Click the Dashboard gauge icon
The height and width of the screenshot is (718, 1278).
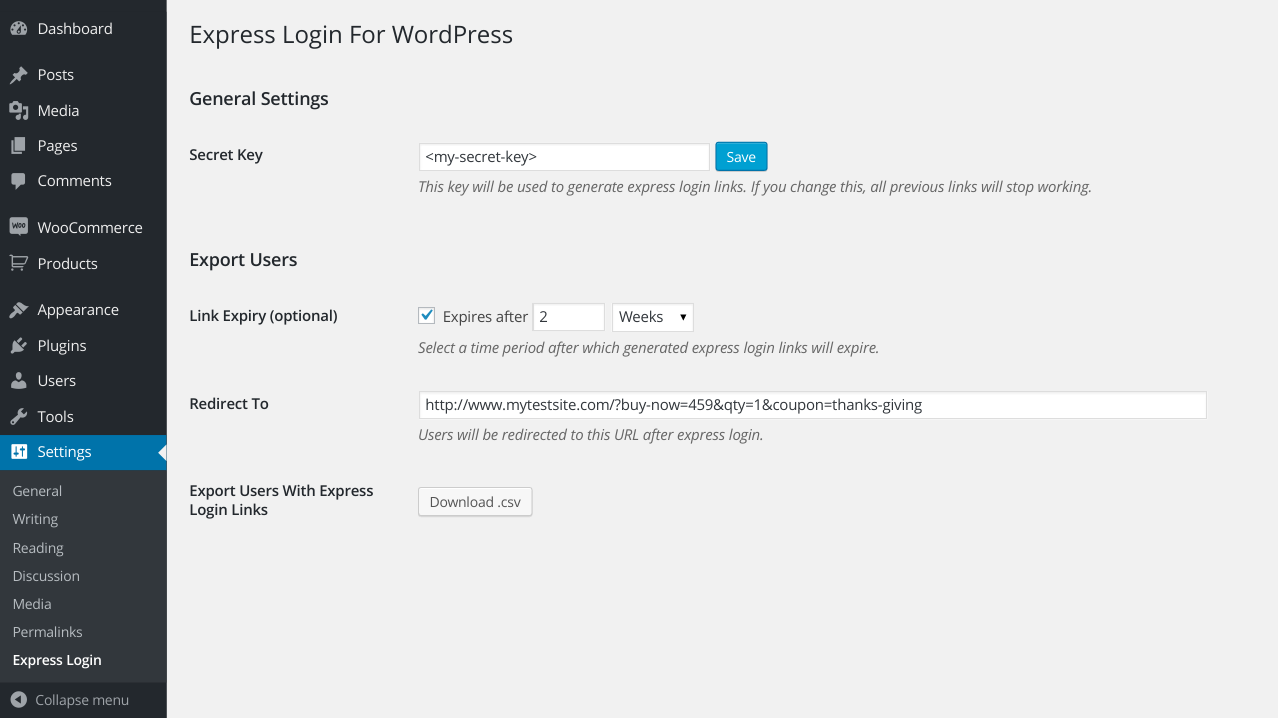click(x=18, y=29)
